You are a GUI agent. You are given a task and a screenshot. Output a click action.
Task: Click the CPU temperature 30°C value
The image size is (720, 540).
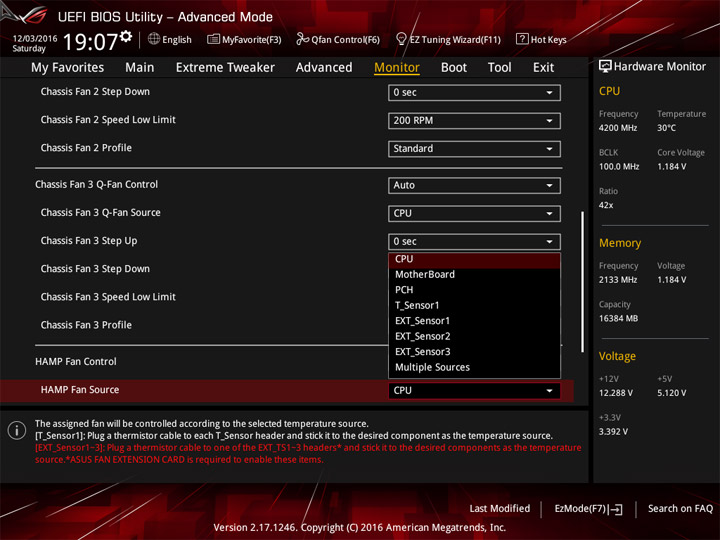pyautogui.click(x=666, y=128)
